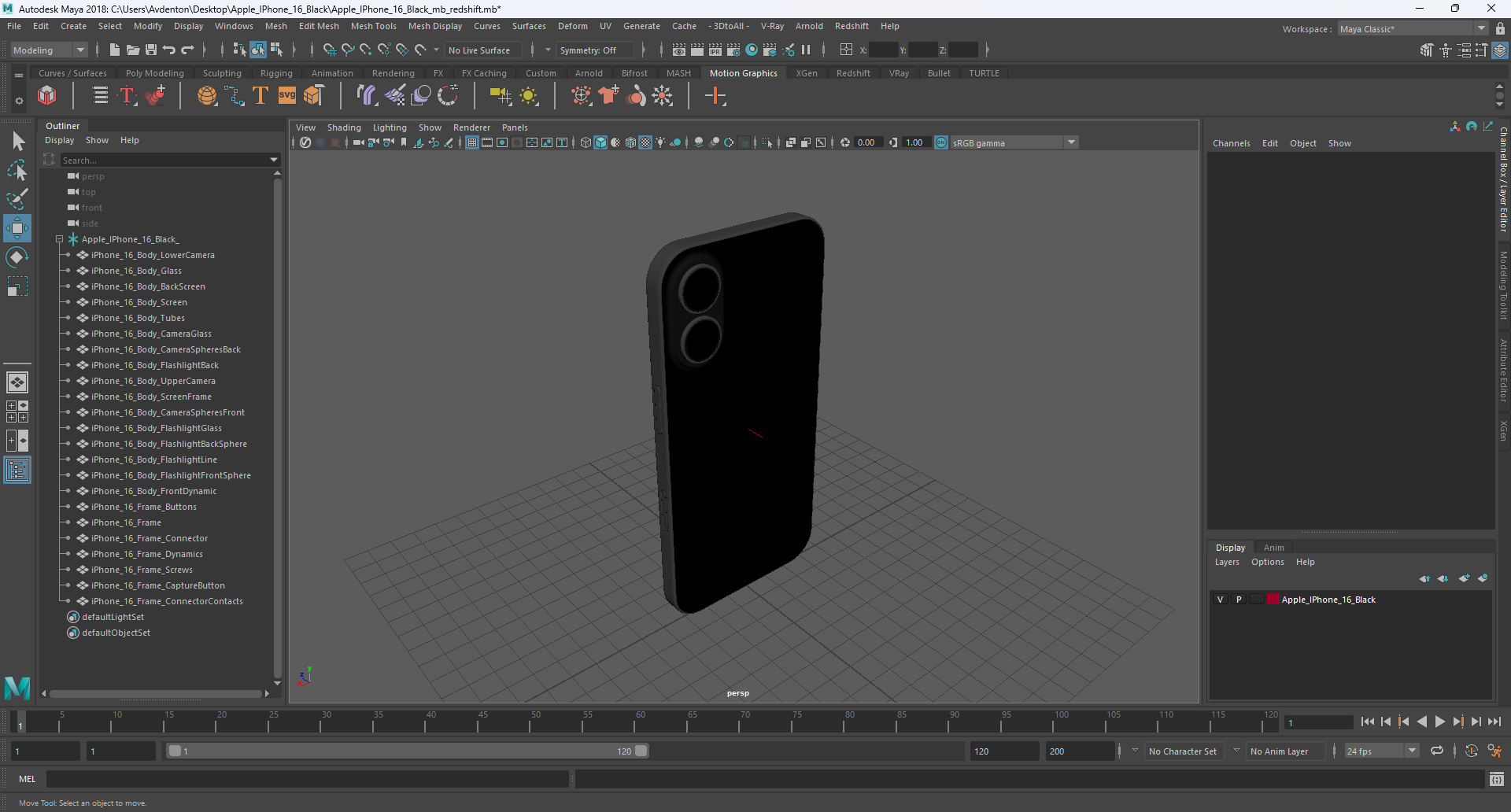This screenshot has height=812, width=1511.
Task: Switch to the Rendering shelf tab
Action: 393,73
